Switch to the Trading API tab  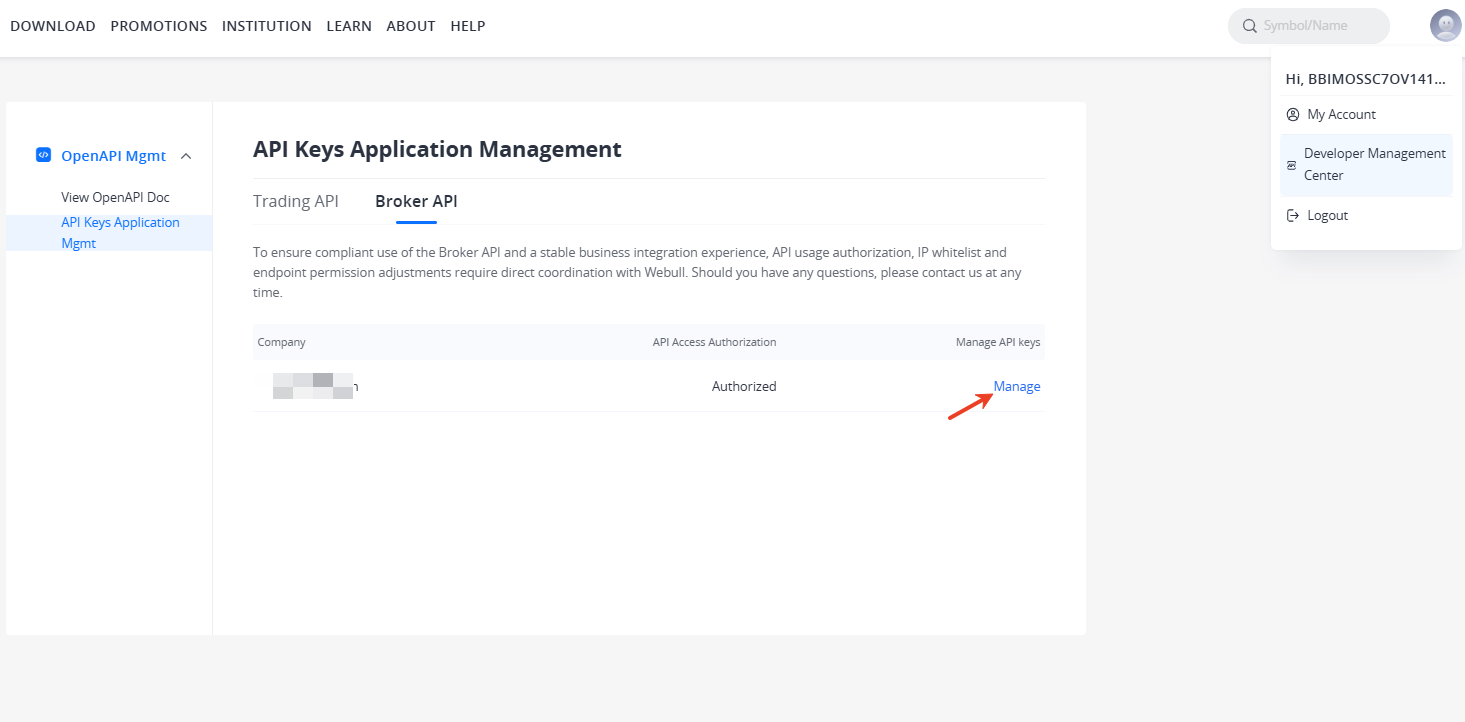(295, 201)
